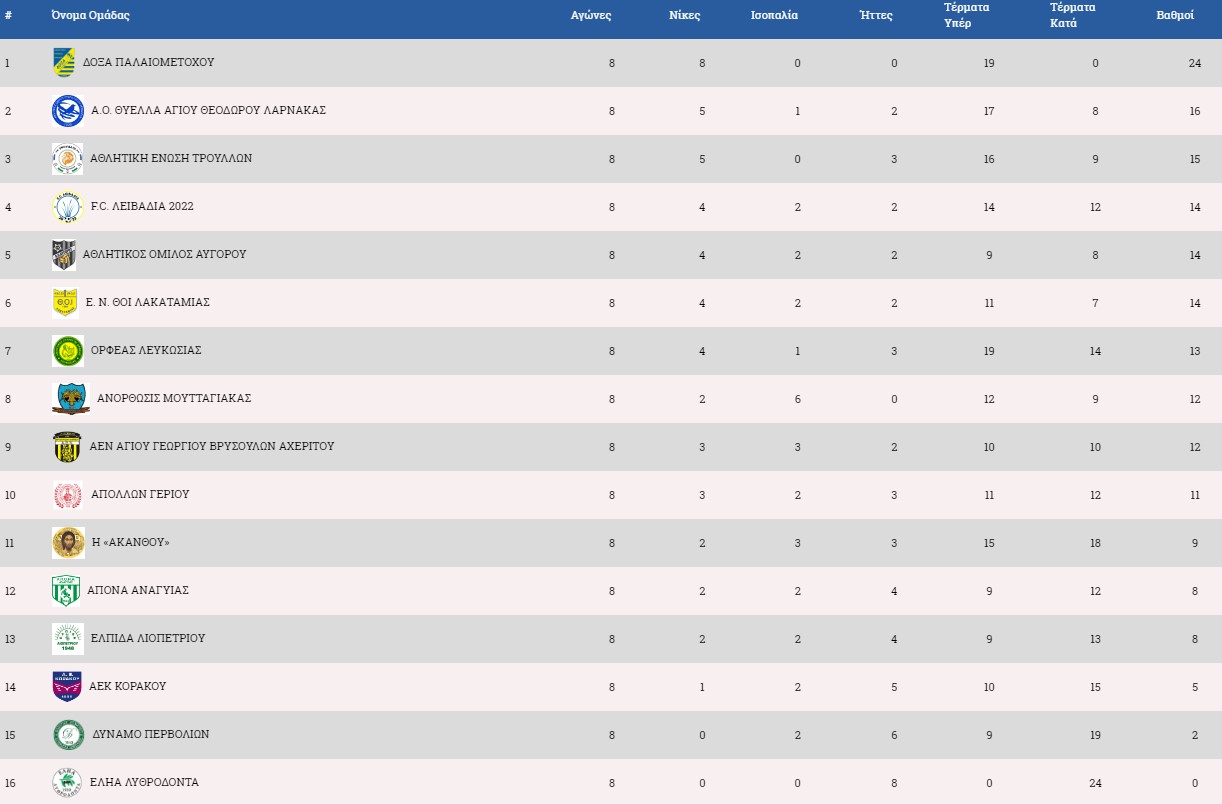The width and height of the screenshot is (1222, 804).
Task: Click the Όνομα Ομάδας column header
Action: click(91, 16)
